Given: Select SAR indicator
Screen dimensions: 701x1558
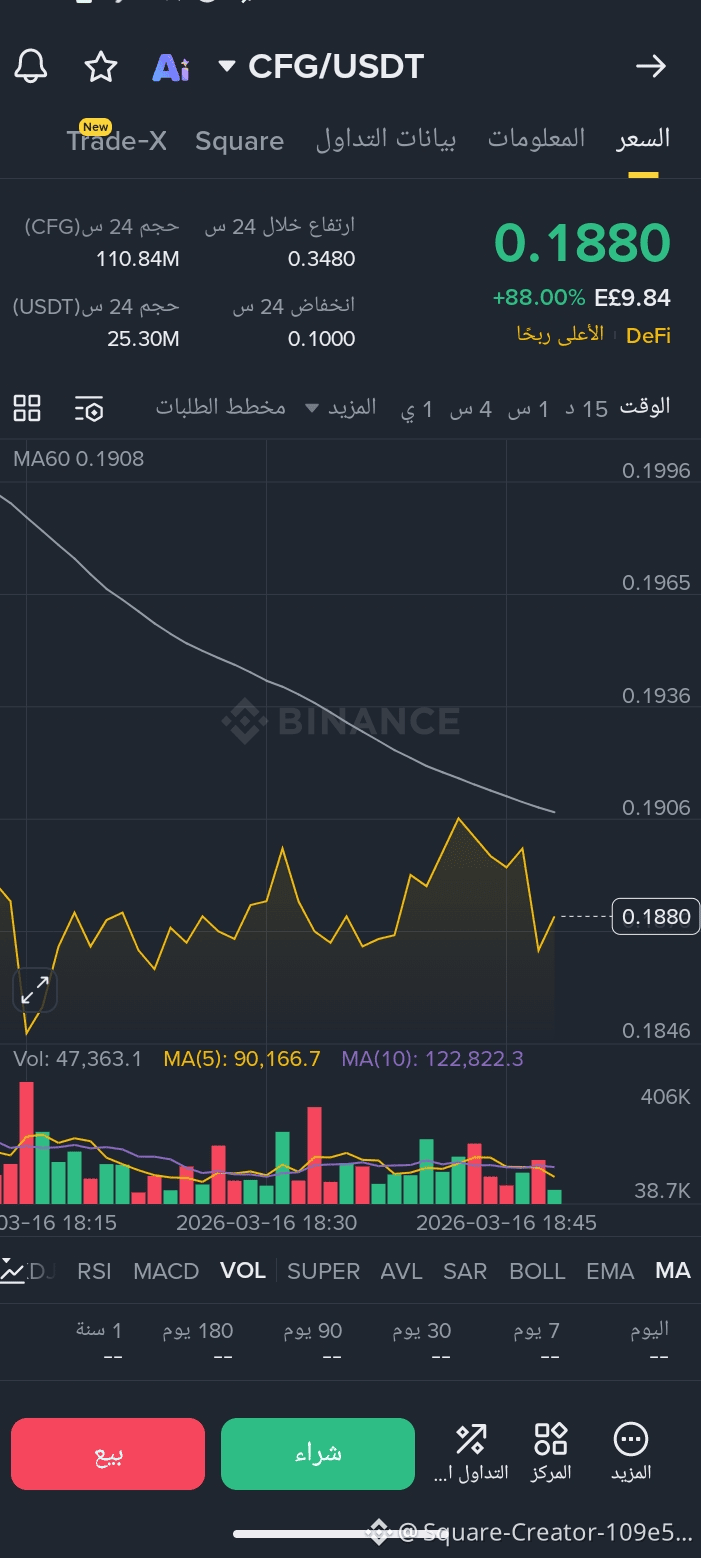Looking at the screenshot, I should click(x=465, y=1271).
